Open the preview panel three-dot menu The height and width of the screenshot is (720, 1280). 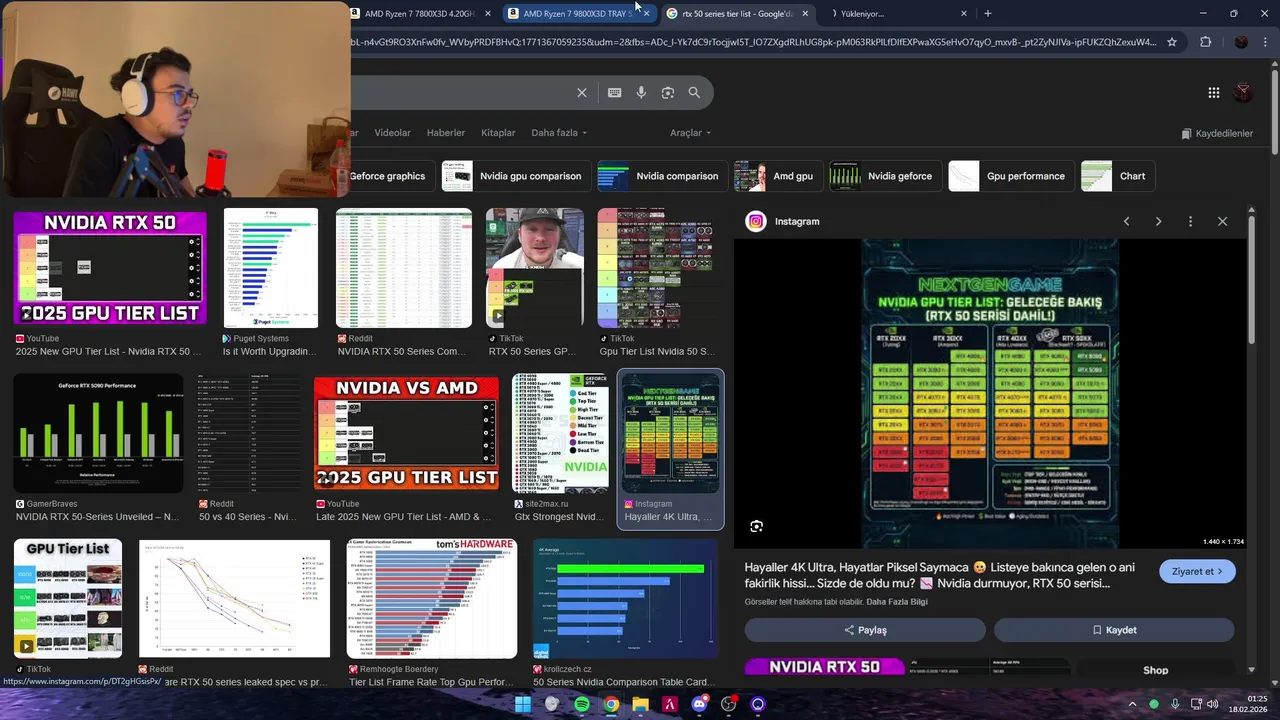[1190, 221]
